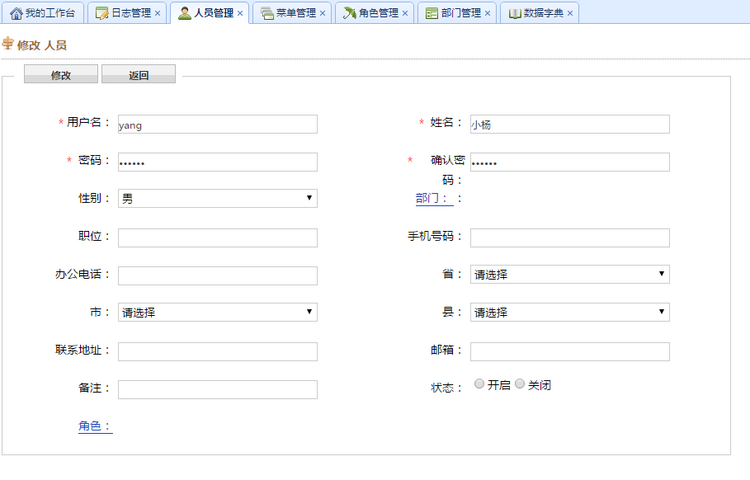The width and height of the screenshot is (750, 480).
Task: Click the 用户名 field containing yang
Action: [x=218, y=124]
